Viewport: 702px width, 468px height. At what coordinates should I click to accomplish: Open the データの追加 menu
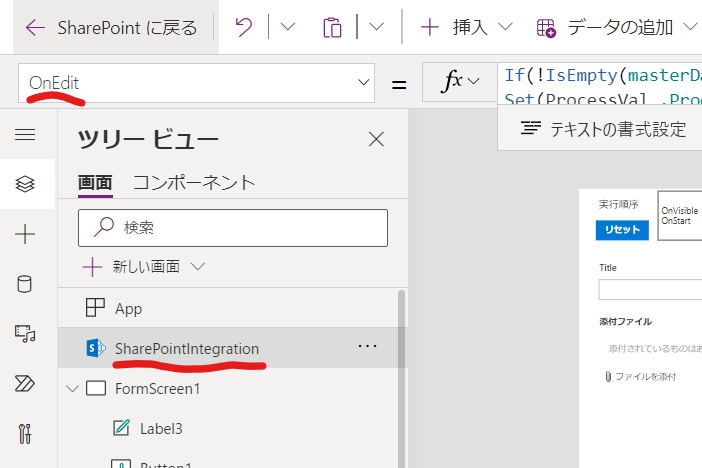(x=620, y=27)
